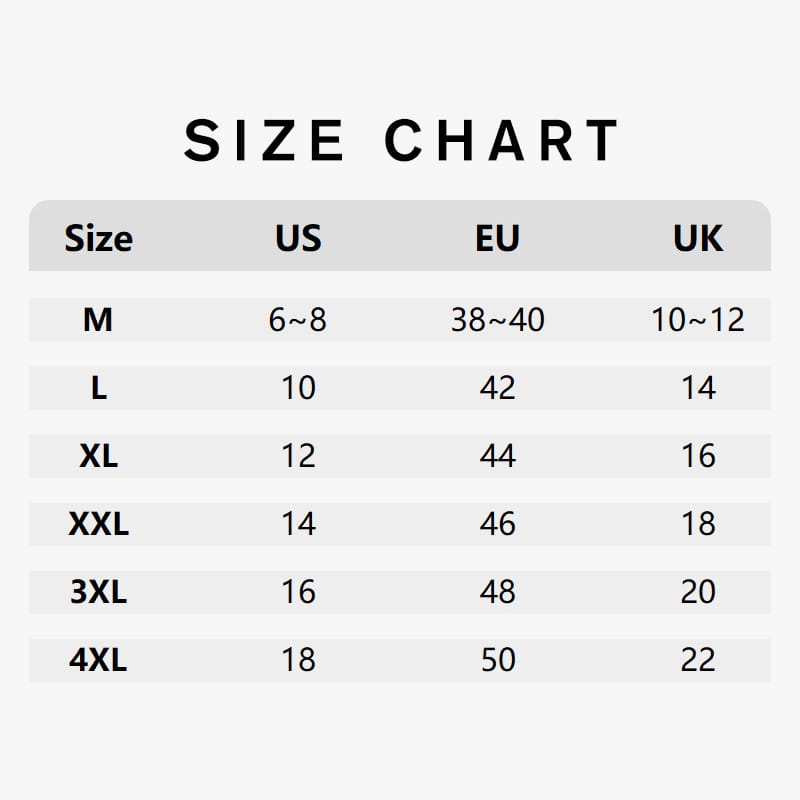This screenshot has height=800, width=800.
Task: Click the SIZE CHART title
Action: pos(402,140)
